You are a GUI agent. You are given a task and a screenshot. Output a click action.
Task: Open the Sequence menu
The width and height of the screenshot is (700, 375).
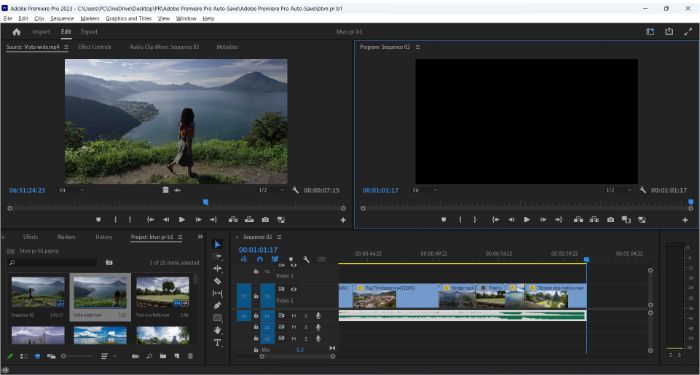(62, 18)
